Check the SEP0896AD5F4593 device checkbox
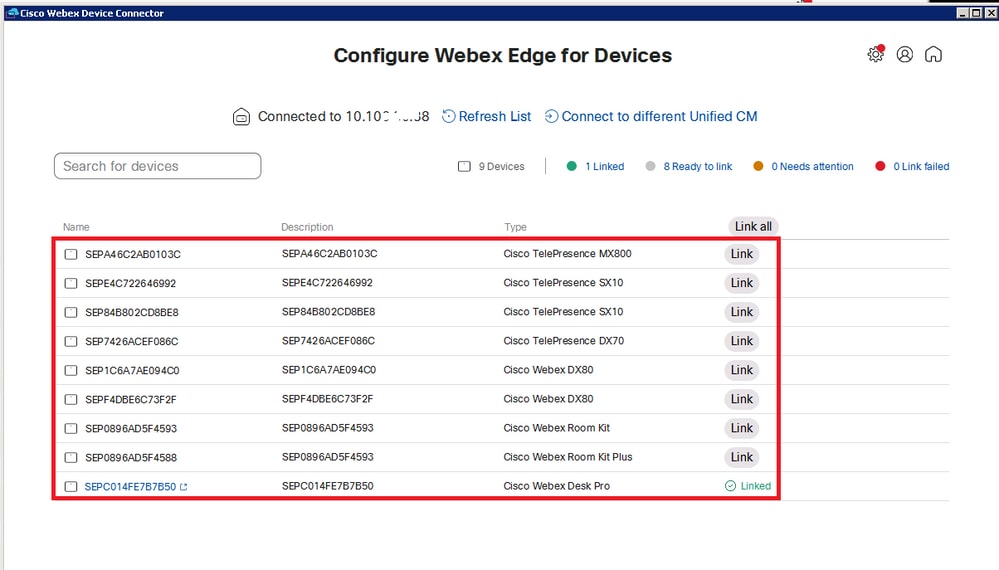Viewport: 999px width, 570px height. pos(71,429)
